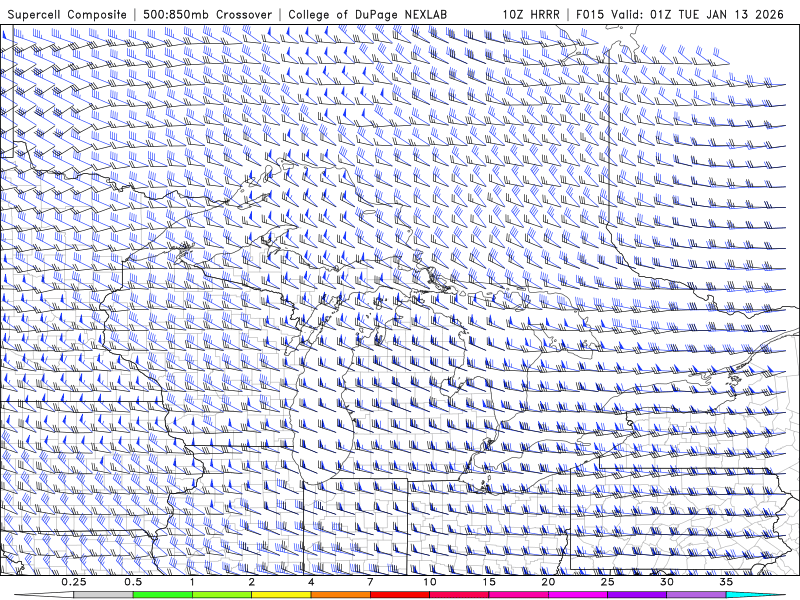Select the gray color bar segment after 0.25
800x600 pixels.
pos(103,595)
